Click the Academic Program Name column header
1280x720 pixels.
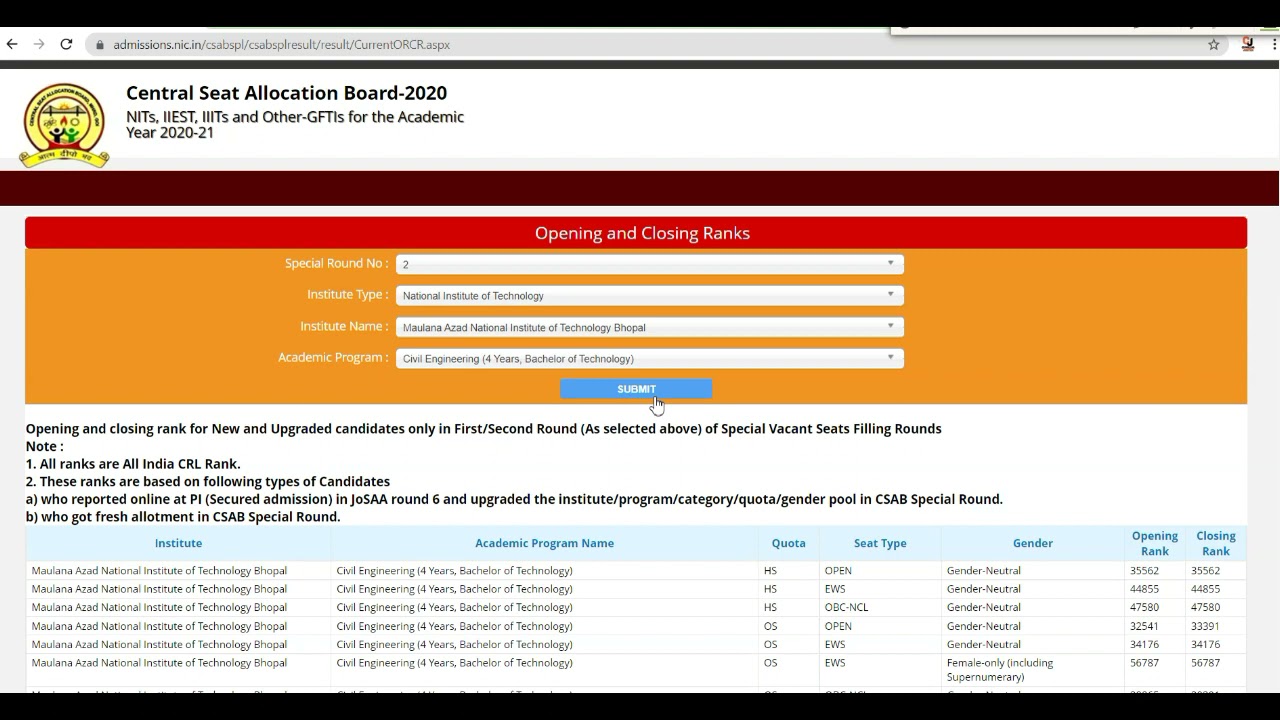click(x=544, y=543)
